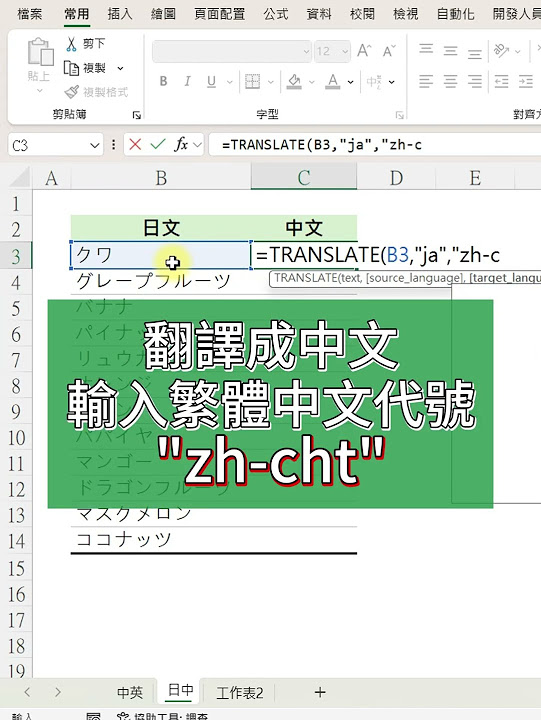The image size is (541, 720).
Task: Click the Fill Color bucket icon
Action: [294, 82]
